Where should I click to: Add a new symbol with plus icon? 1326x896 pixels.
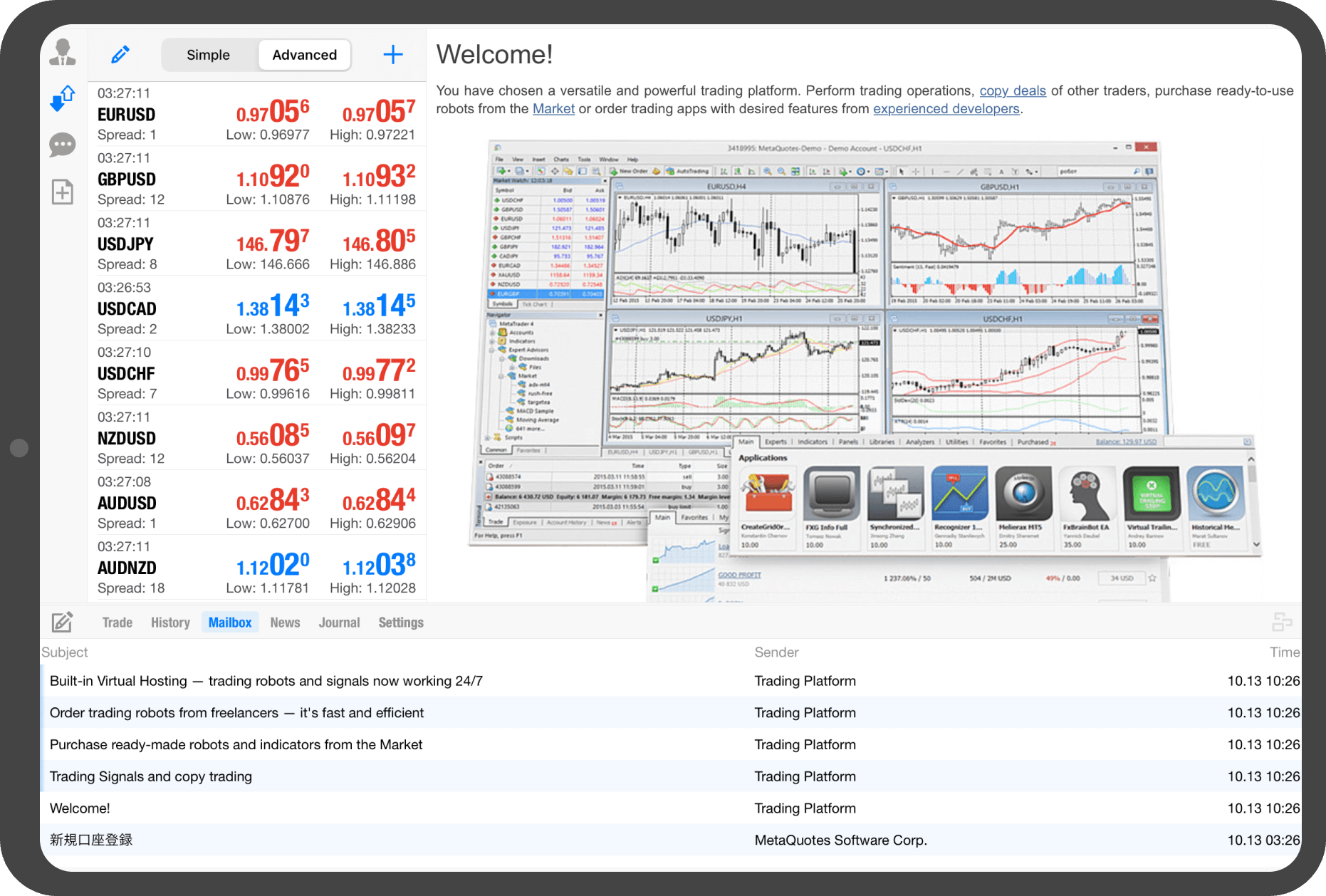[x=393, y=55]
